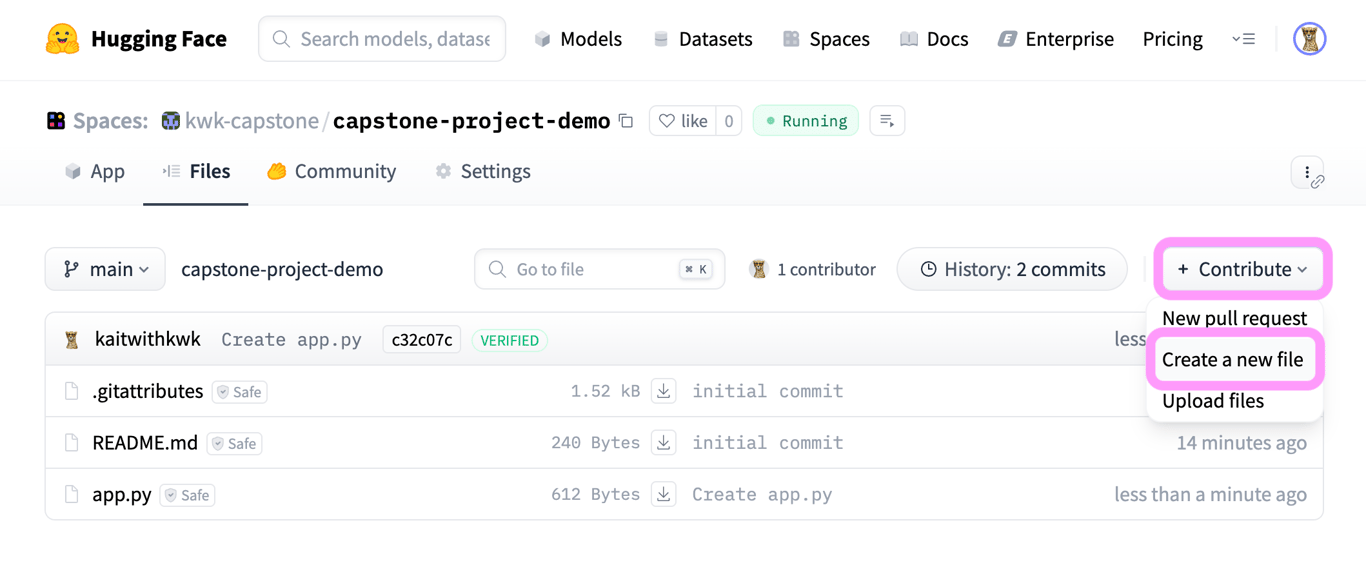Screen dimensions: 1366x574
Task: Copy the Space name with copy icon
Action: (x=626, y=121)
